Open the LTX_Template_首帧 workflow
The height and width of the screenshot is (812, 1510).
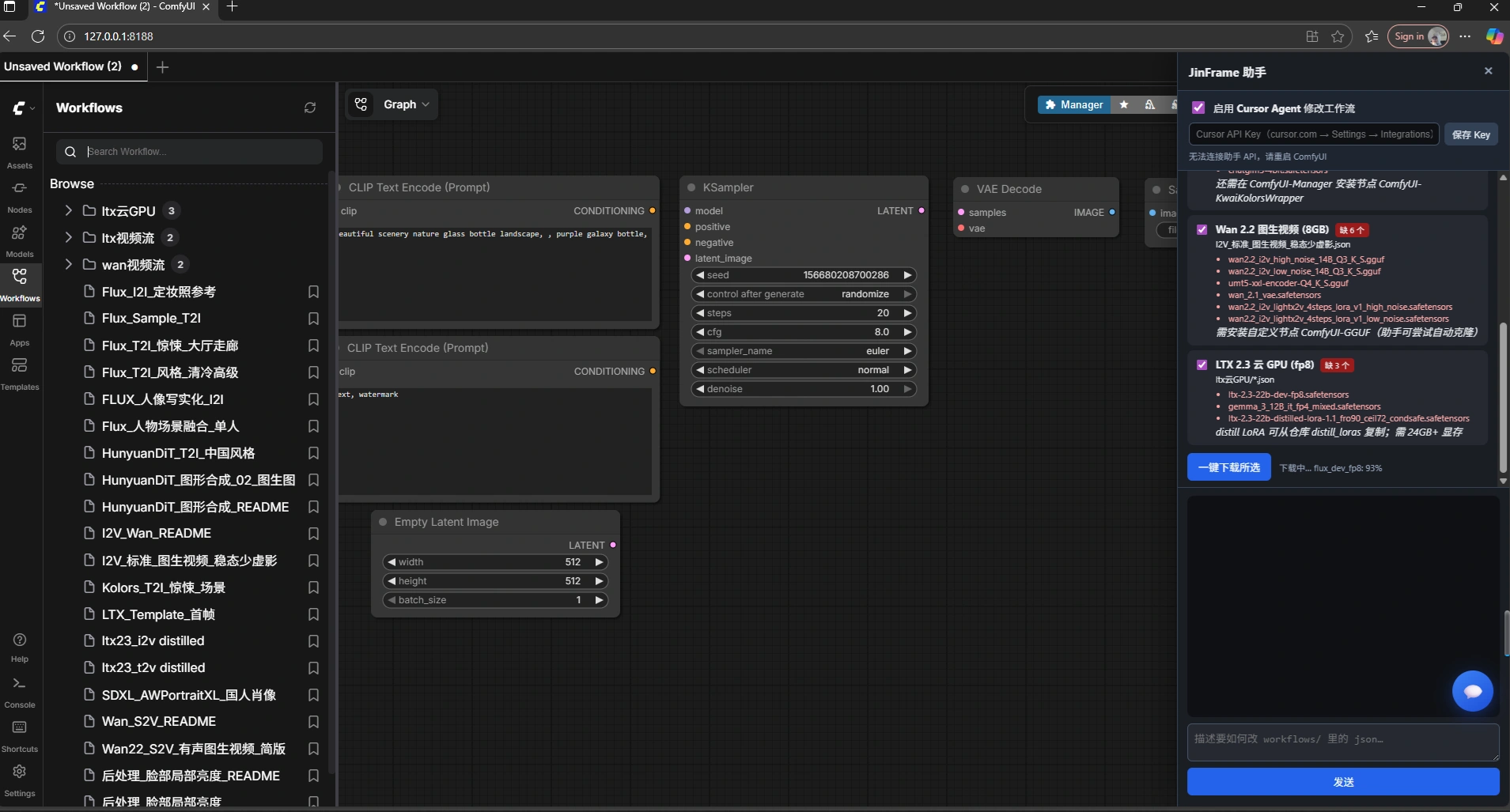coord(158,614)
